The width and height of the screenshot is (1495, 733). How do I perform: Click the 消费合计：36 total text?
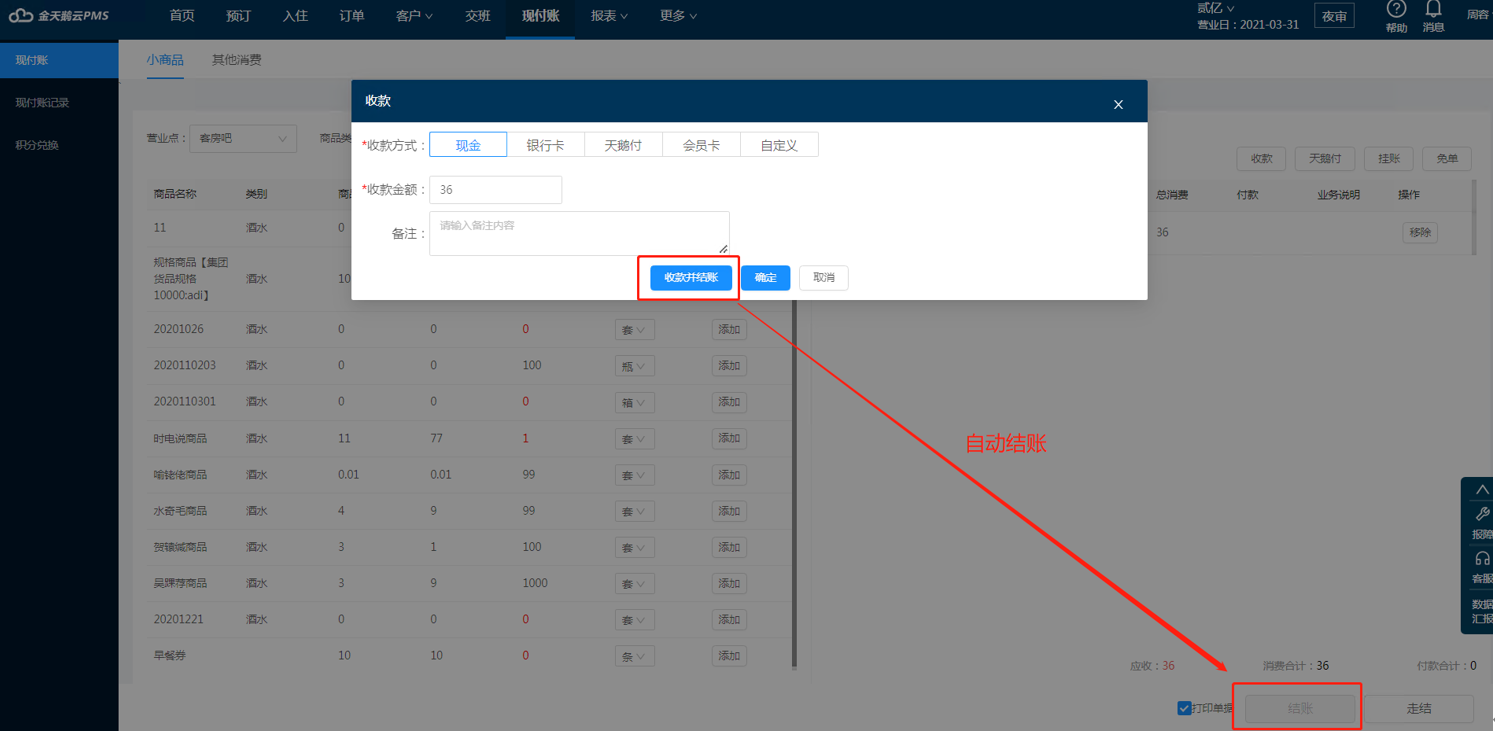coord(1295,666)
